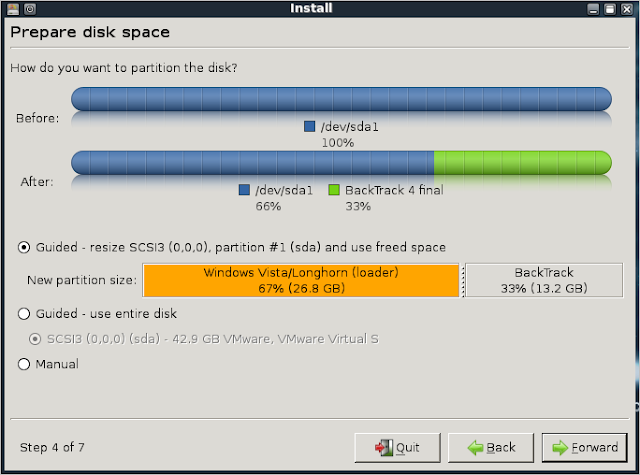This screenshot has width=640, height=475.
Task: Maximize the Install window
Action: (x=611, y=8)
